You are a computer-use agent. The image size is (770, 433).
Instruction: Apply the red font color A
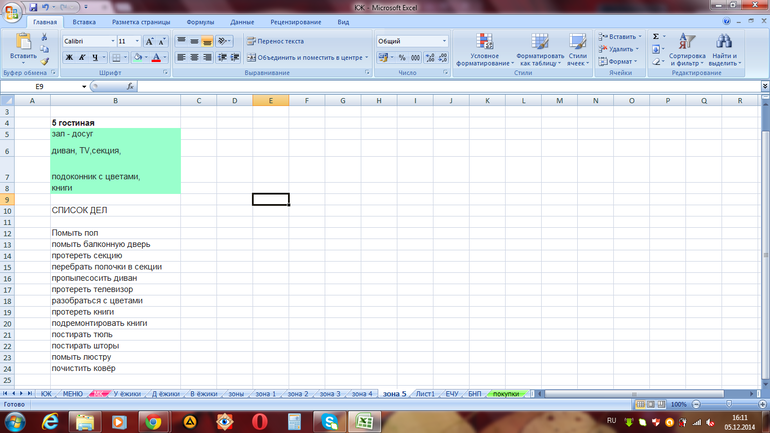tap(156, 57)
